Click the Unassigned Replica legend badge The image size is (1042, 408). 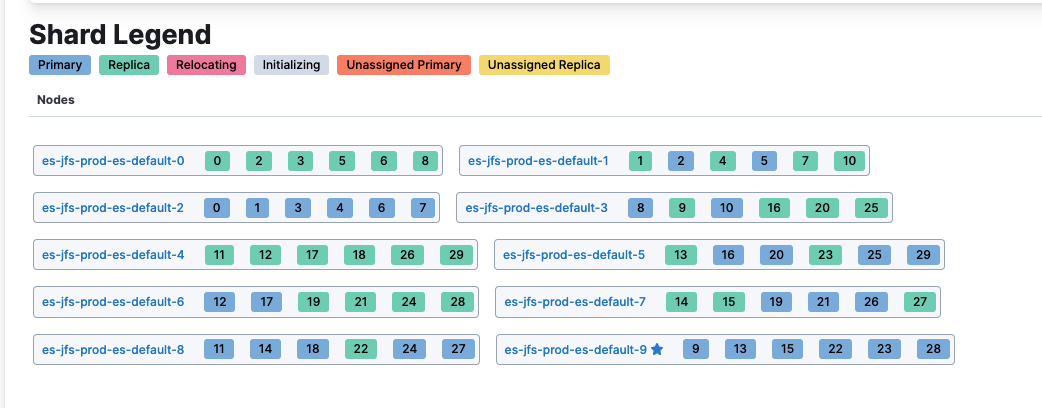tap(544, 65)
